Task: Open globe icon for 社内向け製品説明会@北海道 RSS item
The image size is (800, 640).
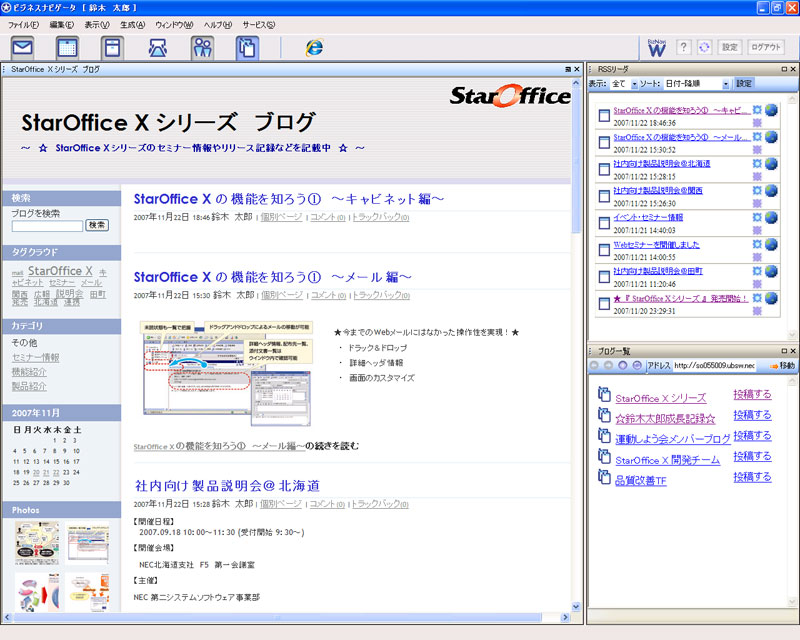Action: click(771, 163)
